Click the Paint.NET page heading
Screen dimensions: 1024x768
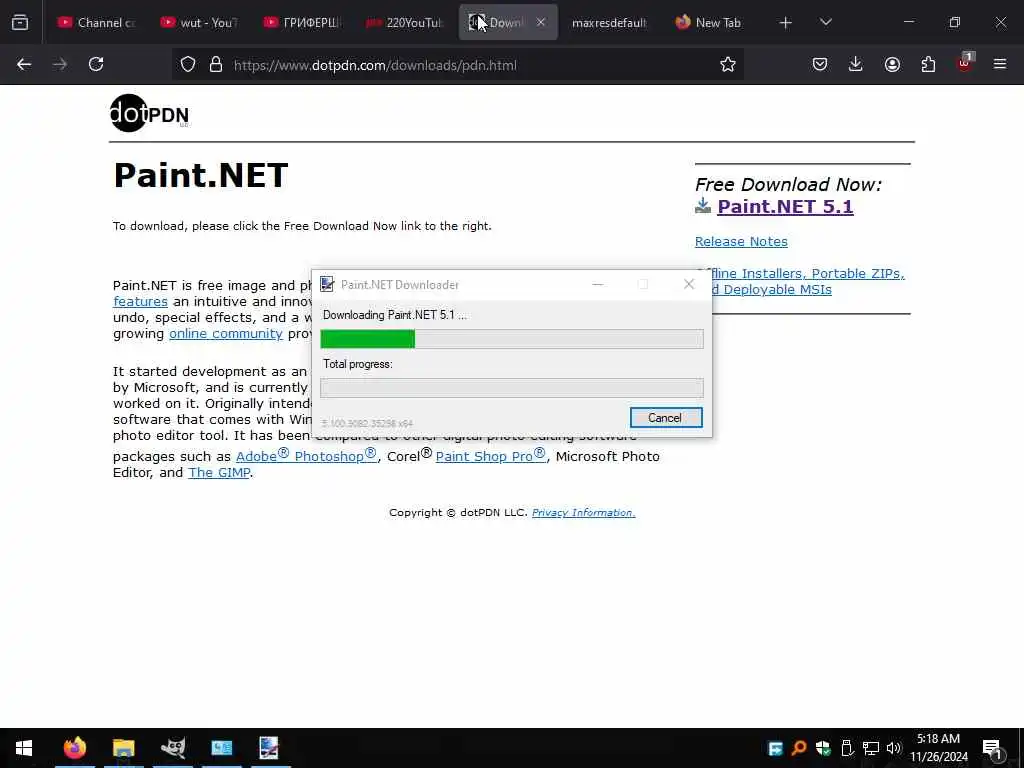coord(200,175)
